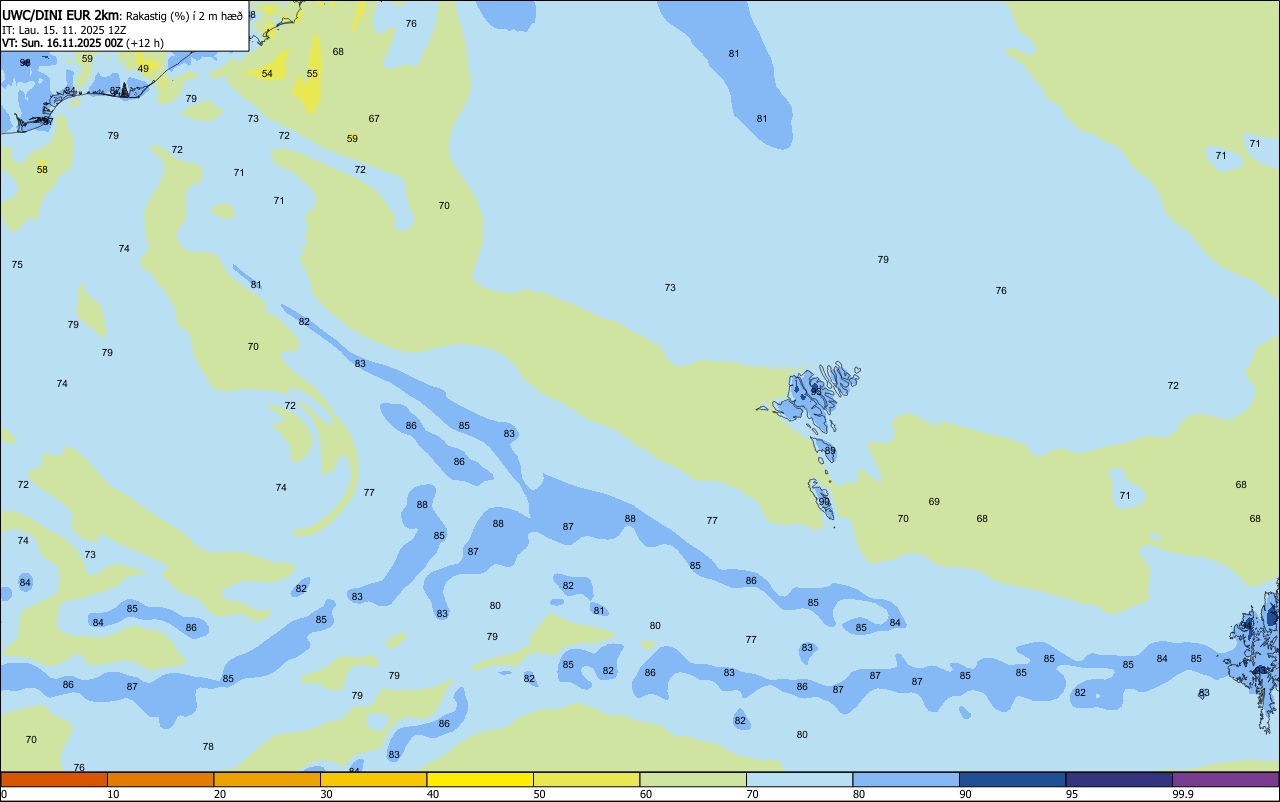Click the '55' value on the yellow patch
This screenshot has width=1280, height=802.
click(x=312, y=74)
